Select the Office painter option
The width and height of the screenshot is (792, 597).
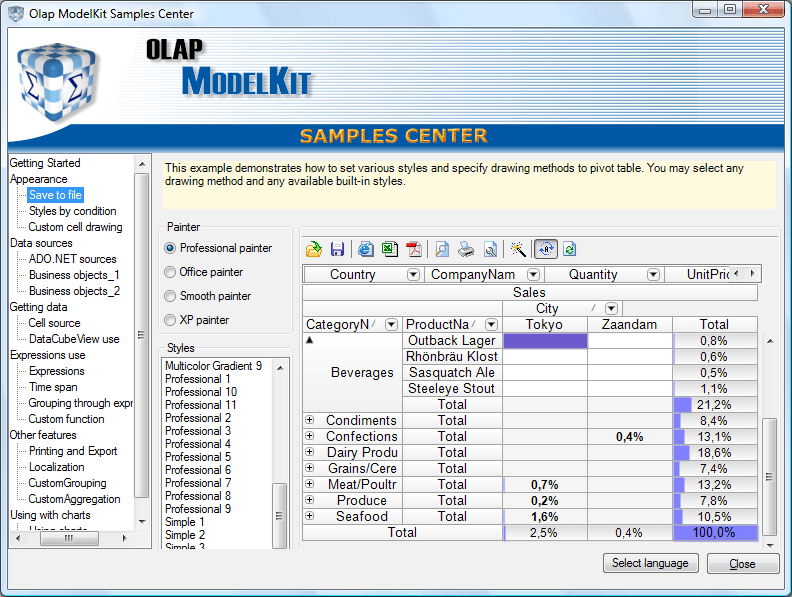[204, 272]
